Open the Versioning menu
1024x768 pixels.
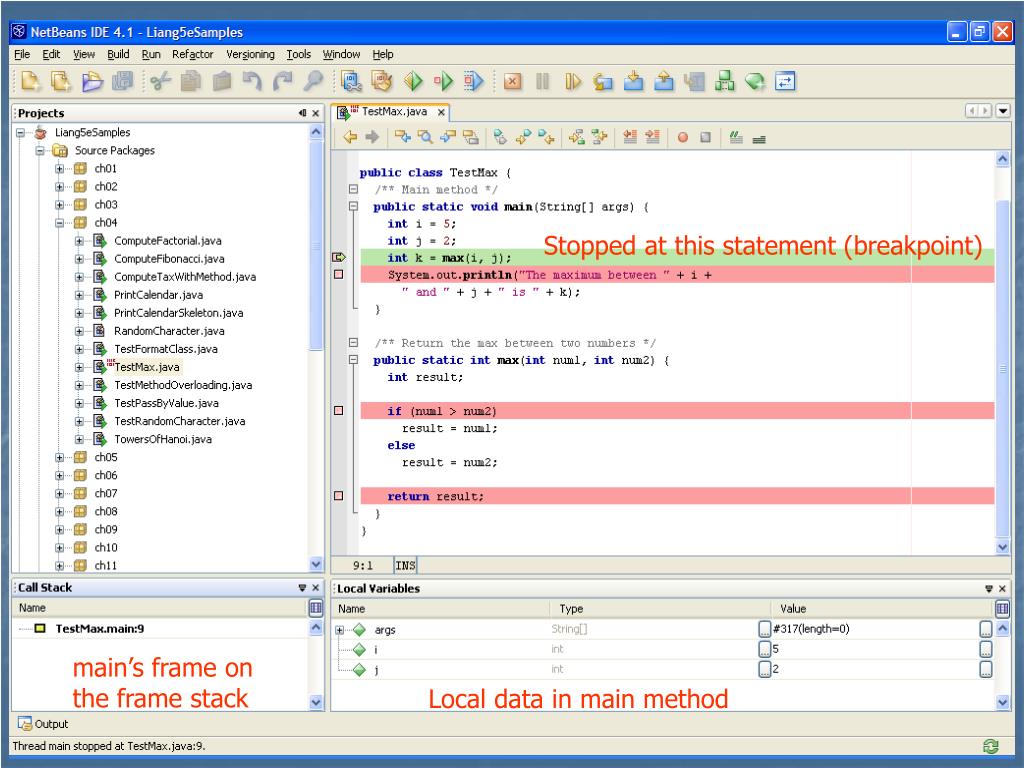[250, 54]
